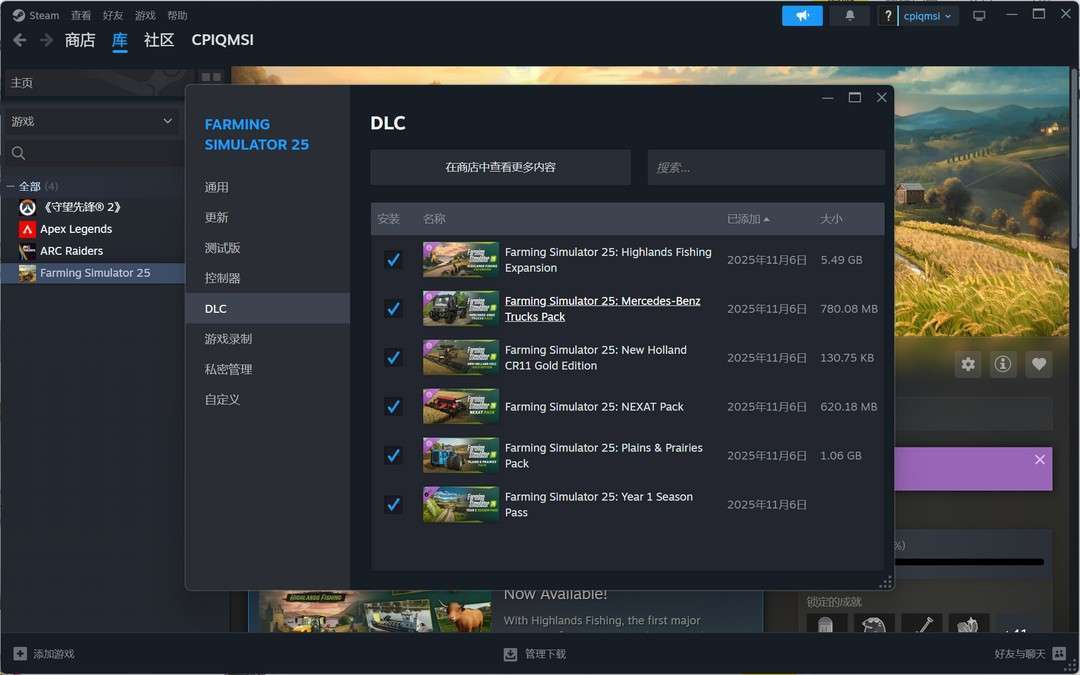This screenshot has width=1080, height=675.
Task: Open the cpiqmsi account dropdown
Action: tap(927, 16)
